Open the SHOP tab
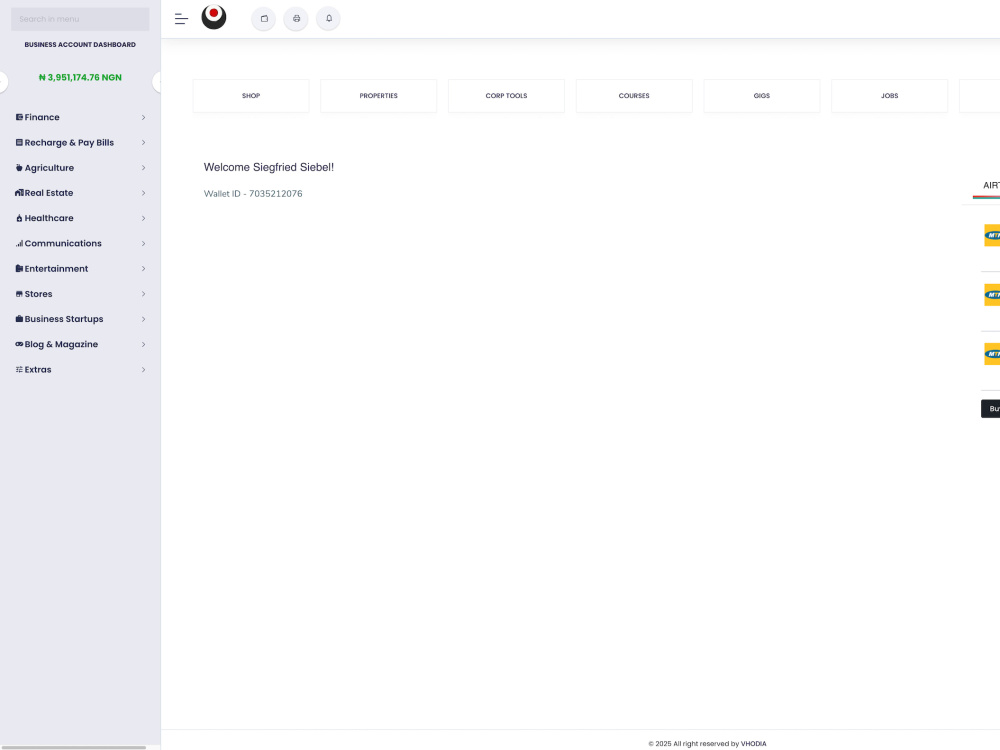Image resolution: width=1000 pixels, height=750 pixels. tap(251, 96)
